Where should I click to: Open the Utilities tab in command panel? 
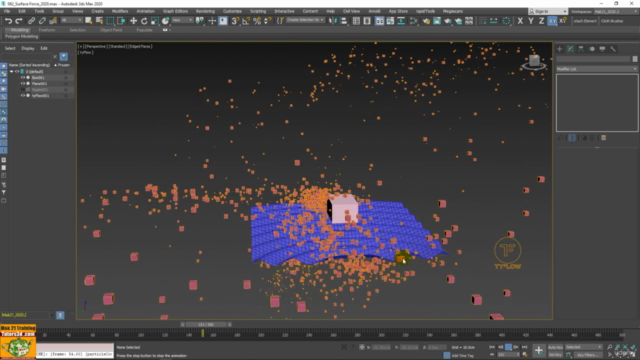pos(613,49)
